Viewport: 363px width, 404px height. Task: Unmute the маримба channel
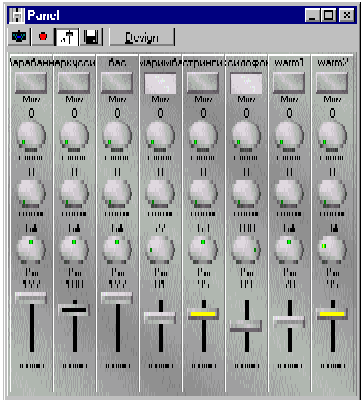[160, 83]
